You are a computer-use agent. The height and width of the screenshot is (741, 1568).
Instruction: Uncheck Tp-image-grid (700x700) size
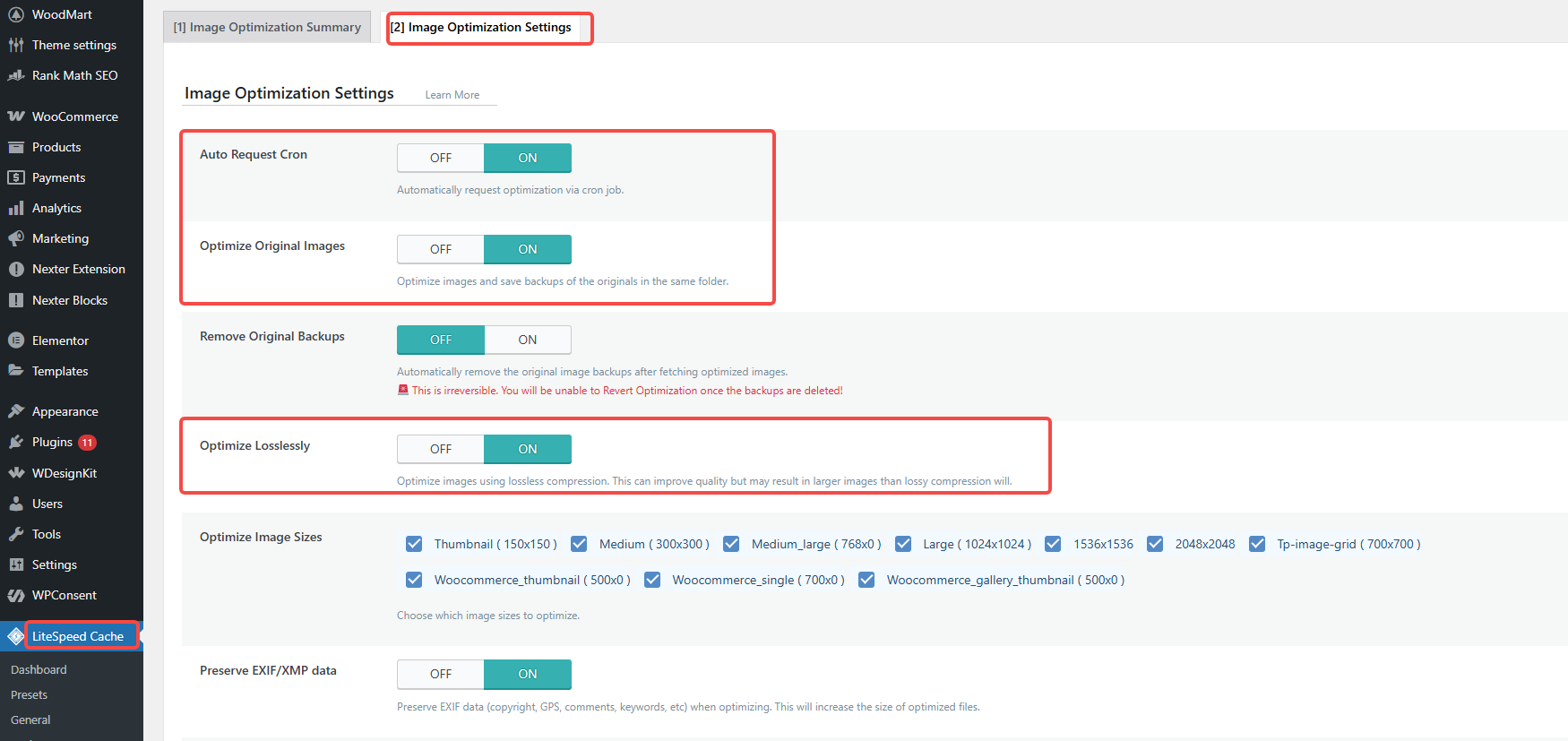click(x=1257, y=544)
